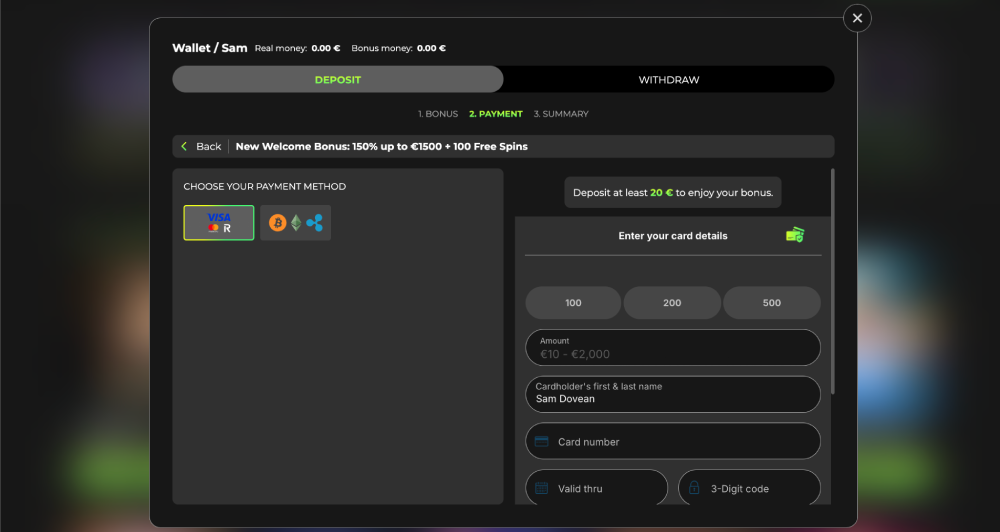This screenshot has width=1000, height=532.
Task: Jump to step 3 Summary
Action: coord(561,114)
